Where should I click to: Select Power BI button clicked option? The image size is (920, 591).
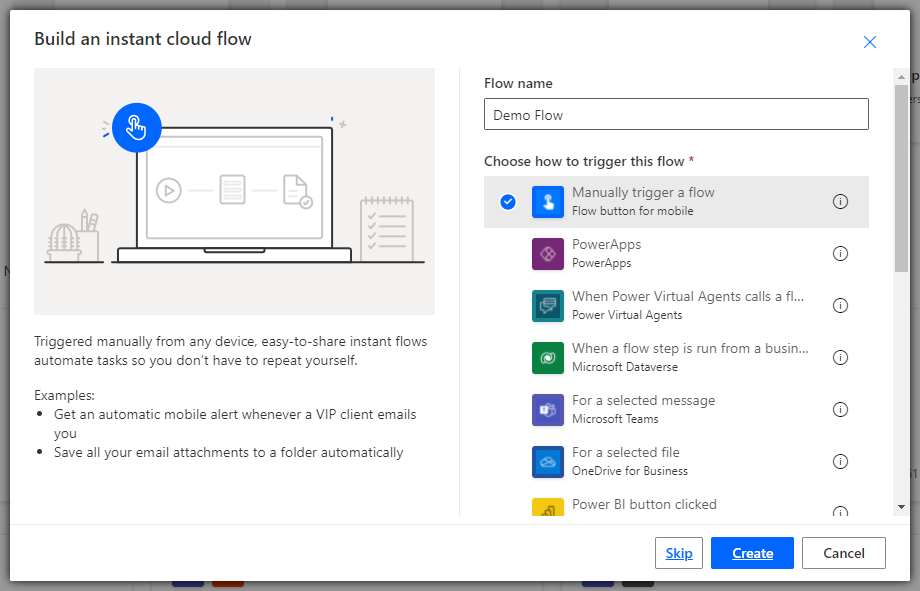click(x=644, y=505)
